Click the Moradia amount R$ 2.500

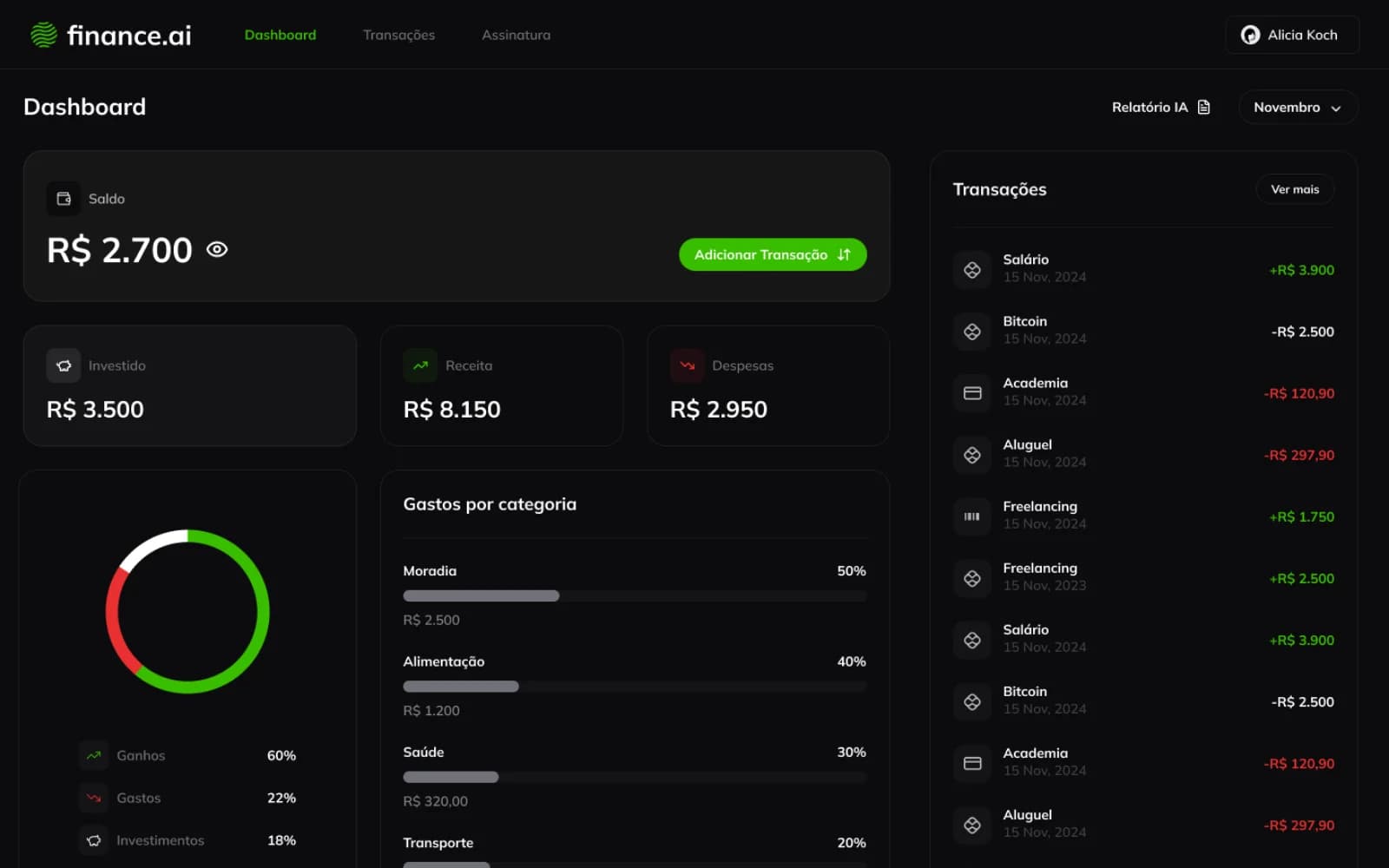pos(431,620)
